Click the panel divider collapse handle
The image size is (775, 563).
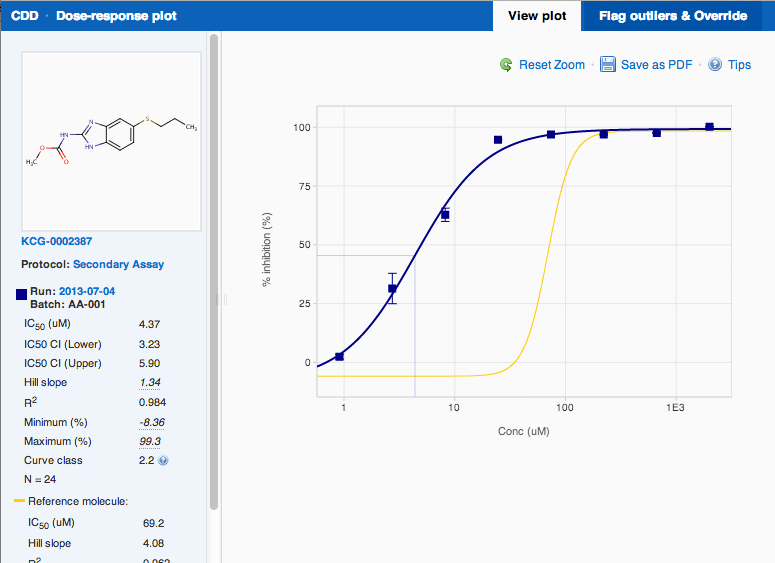[x=224, y=298]
